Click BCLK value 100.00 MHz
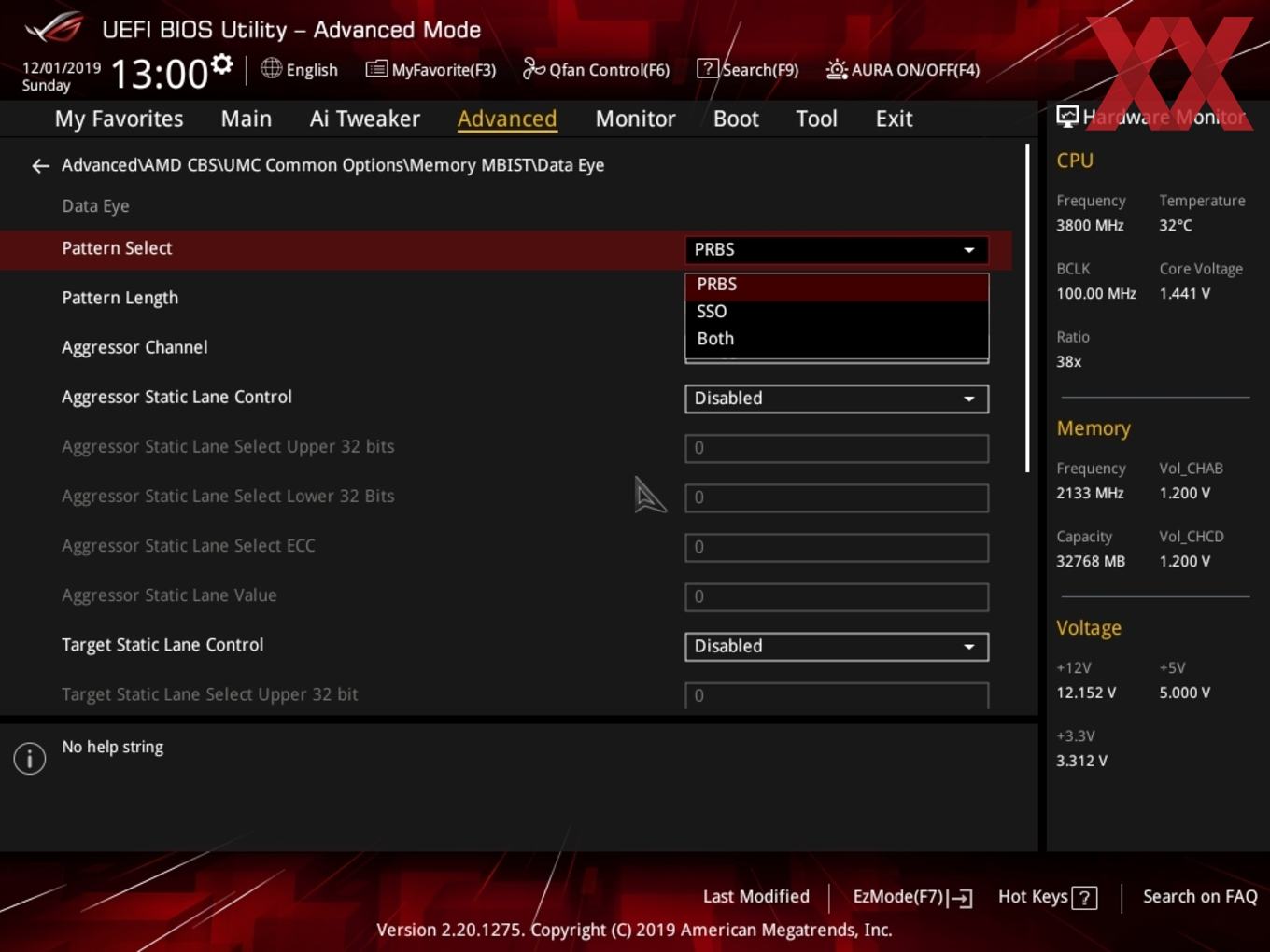 [x=1096, y=294]
